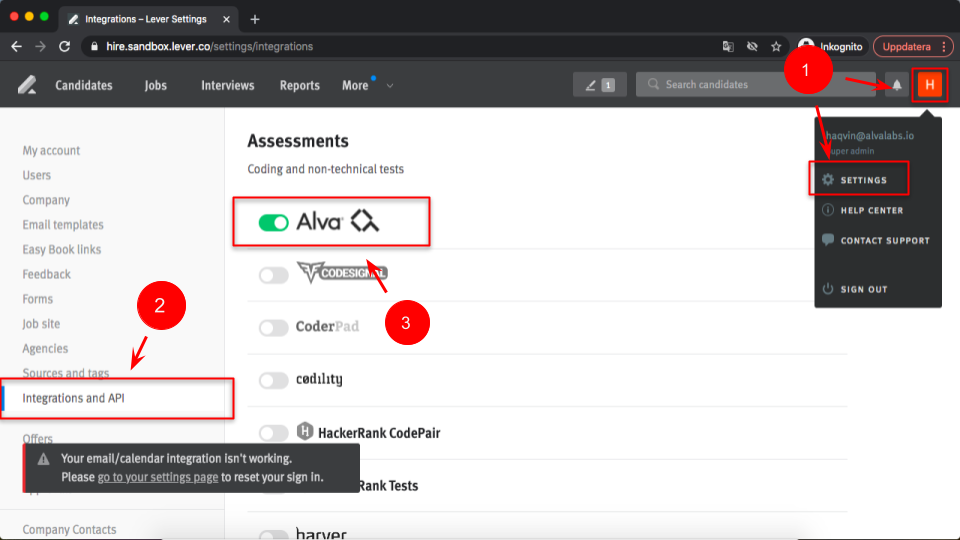Click the browser back arrow
The height and width of the screenshot is (540, 960).
[17, 46]
